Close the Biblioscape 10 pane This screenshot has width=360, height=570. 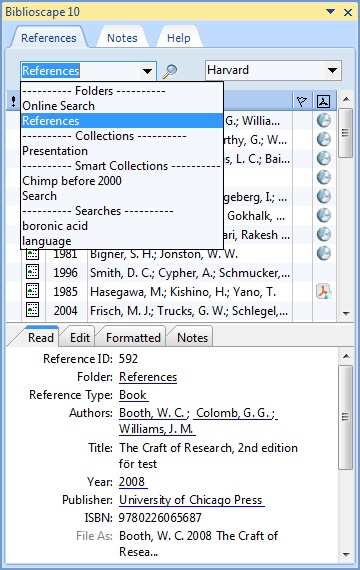point(348,12)
